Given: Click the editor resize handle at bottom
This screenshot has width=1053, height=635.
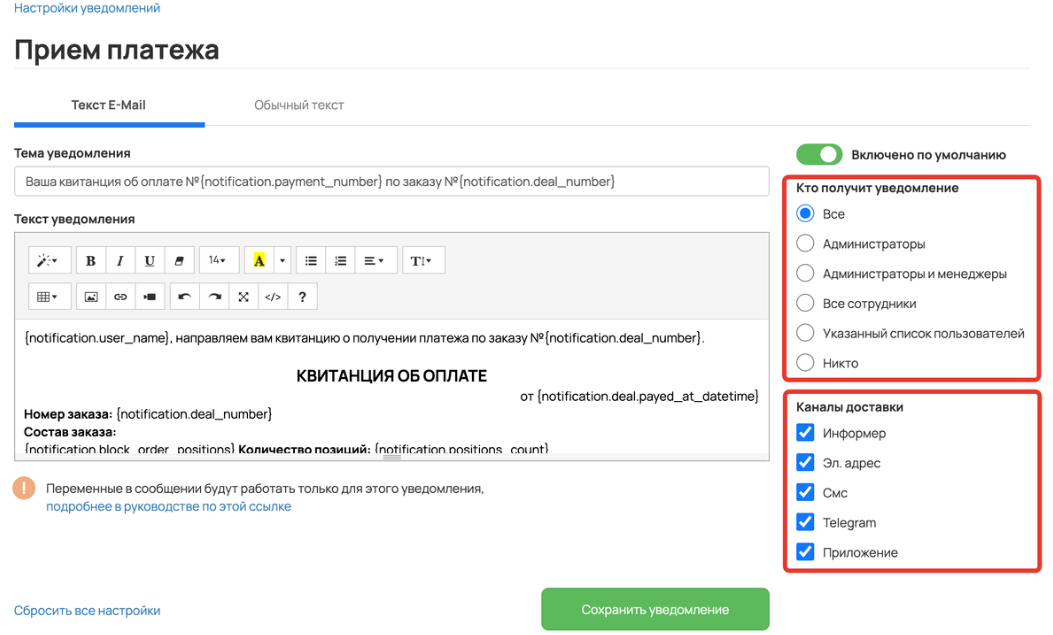Looking at the screenshot, I should click(x=392, y=457).
